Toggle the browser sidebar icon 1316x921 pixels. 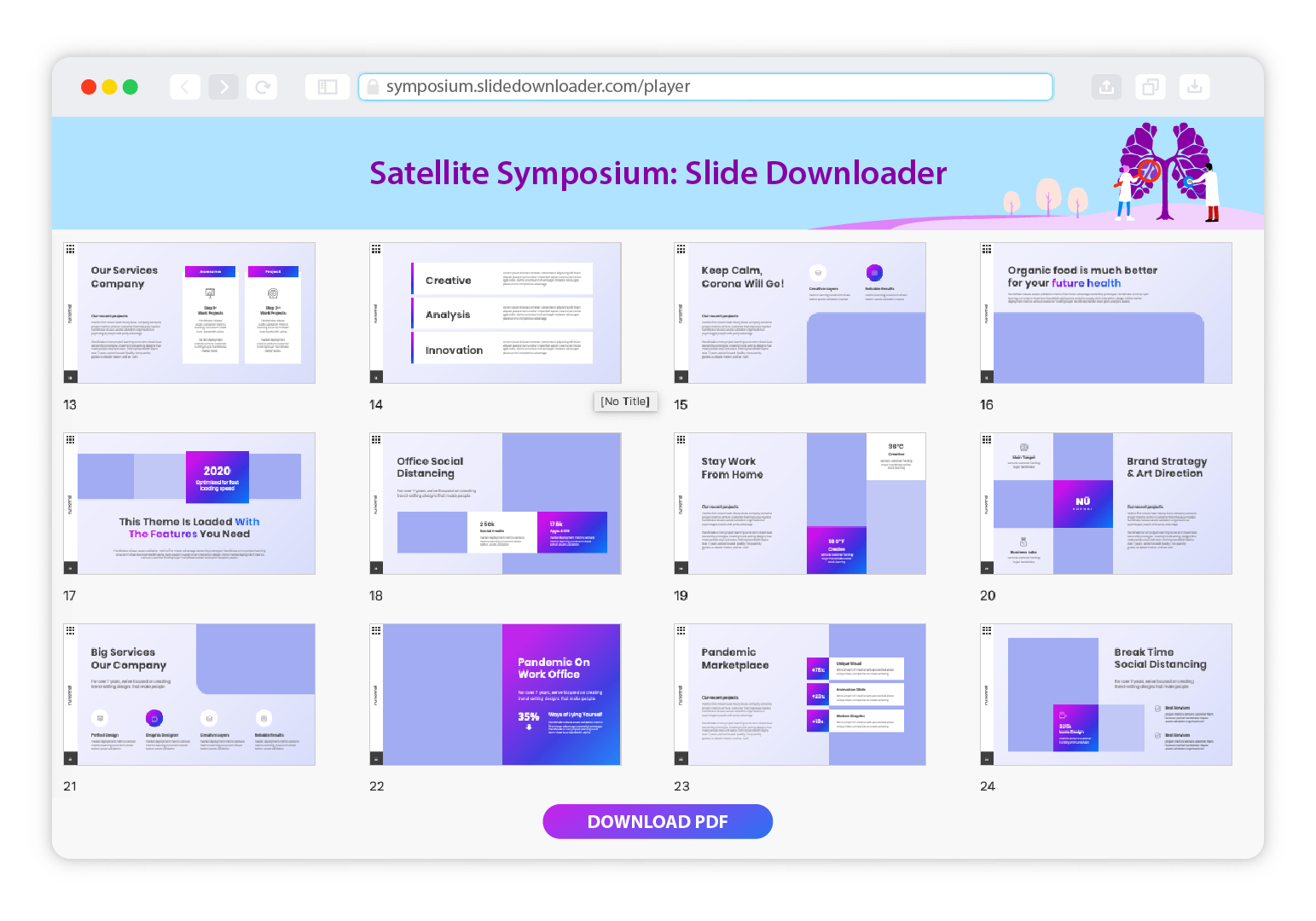click(328, 87)
